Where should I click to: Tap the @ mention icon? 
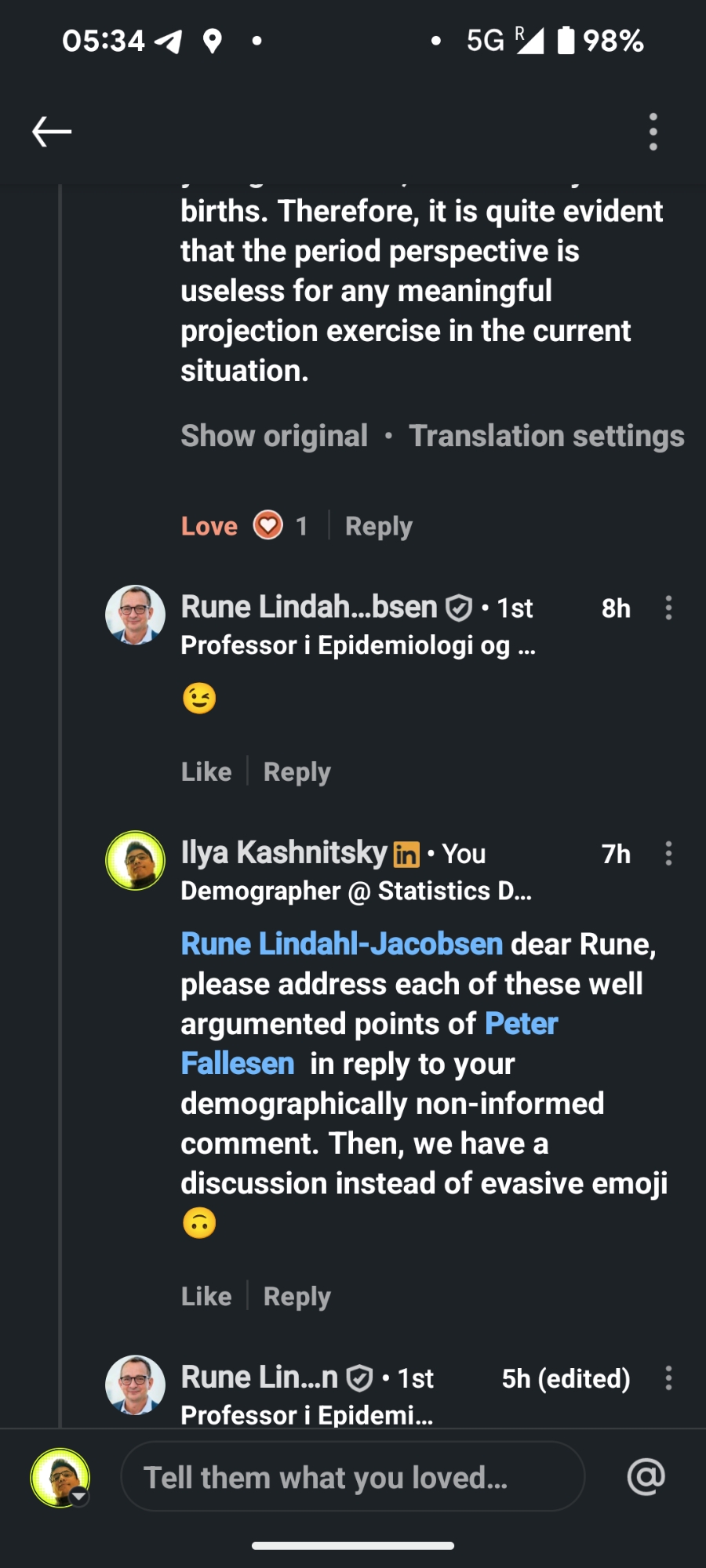click(x=646, y=1477)
